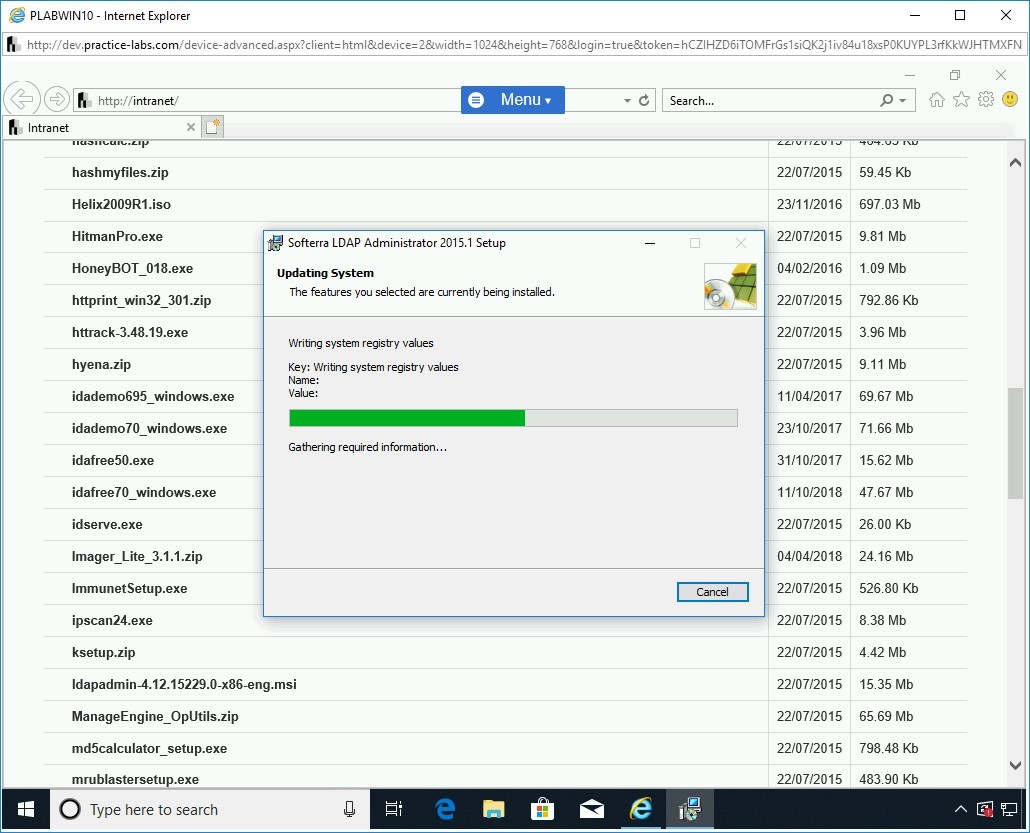Download the ldapadmin-4.12.15229.0-x86-eng.msi file
The image size is (1030, 833).
click(x=184, y=685)
